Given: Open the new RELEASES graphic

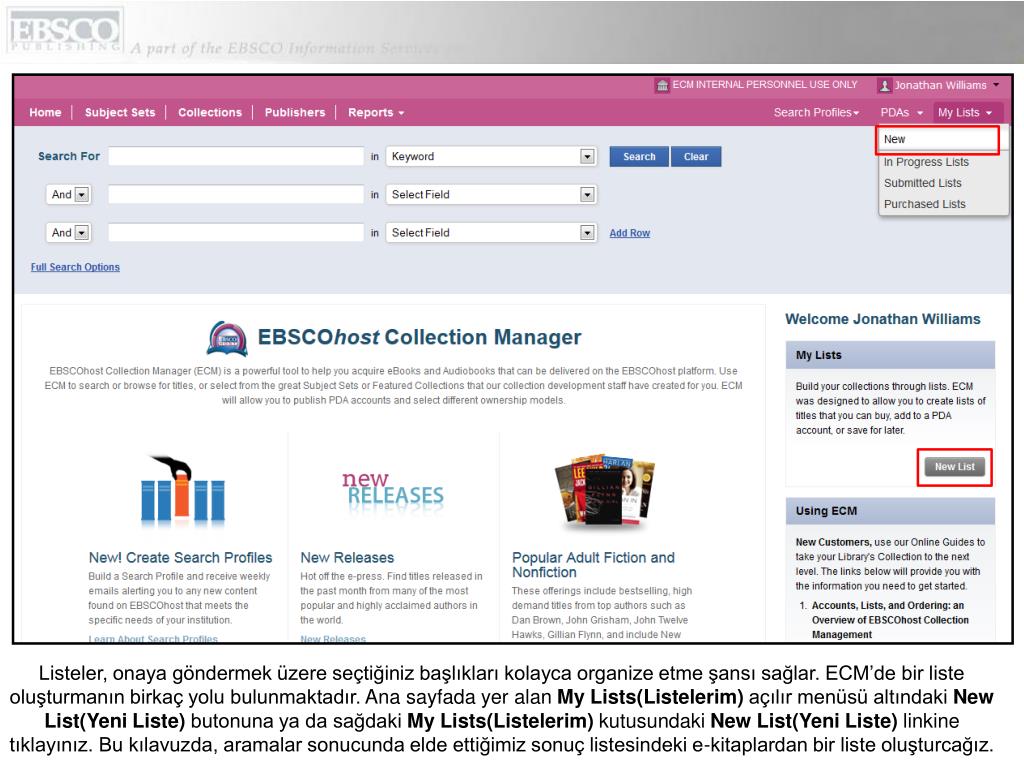Looking at the screenshot, I should click(x=392, y=490).
